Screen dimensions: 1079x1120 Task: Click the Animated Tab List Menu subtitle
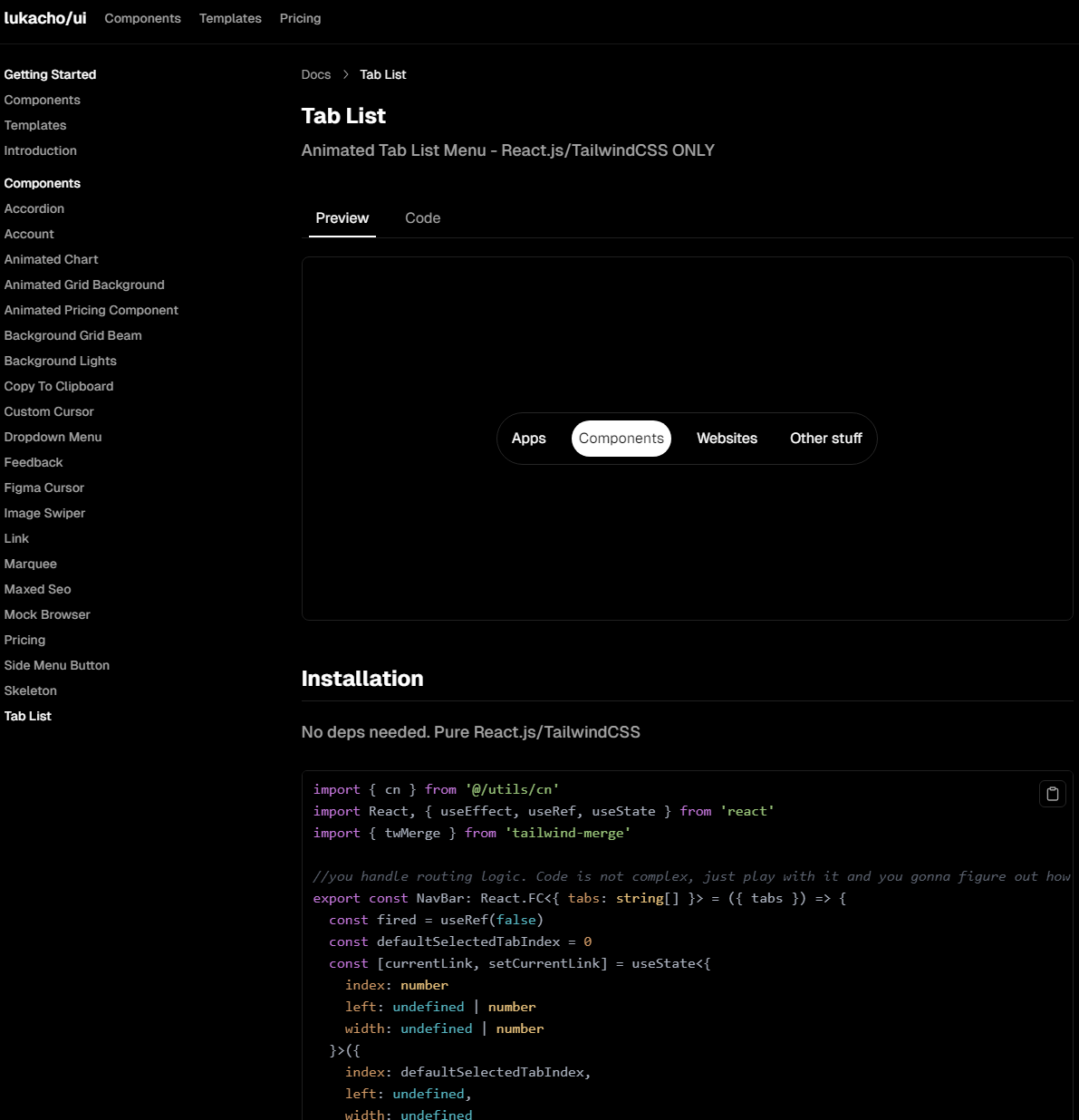tap(508, 150)
